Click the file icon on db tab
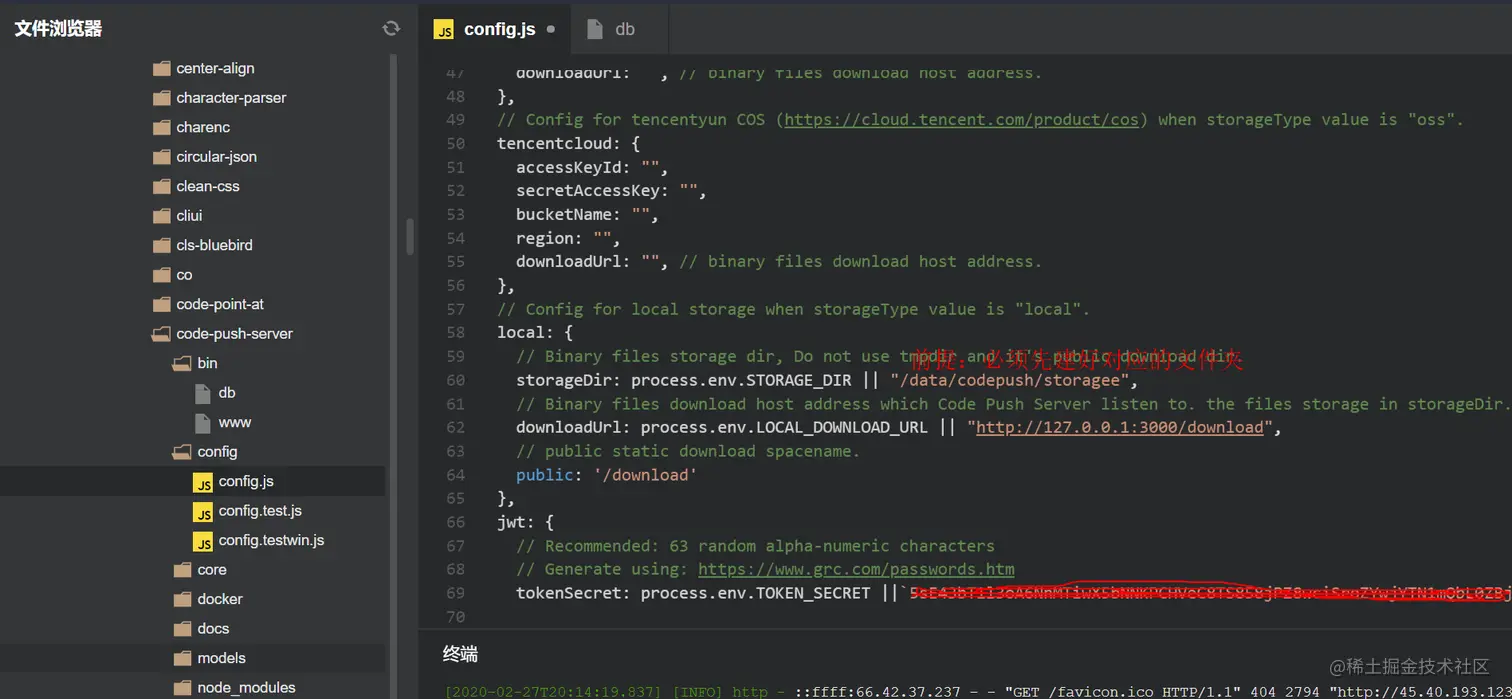1512x699 pixels. click(595, 29)
